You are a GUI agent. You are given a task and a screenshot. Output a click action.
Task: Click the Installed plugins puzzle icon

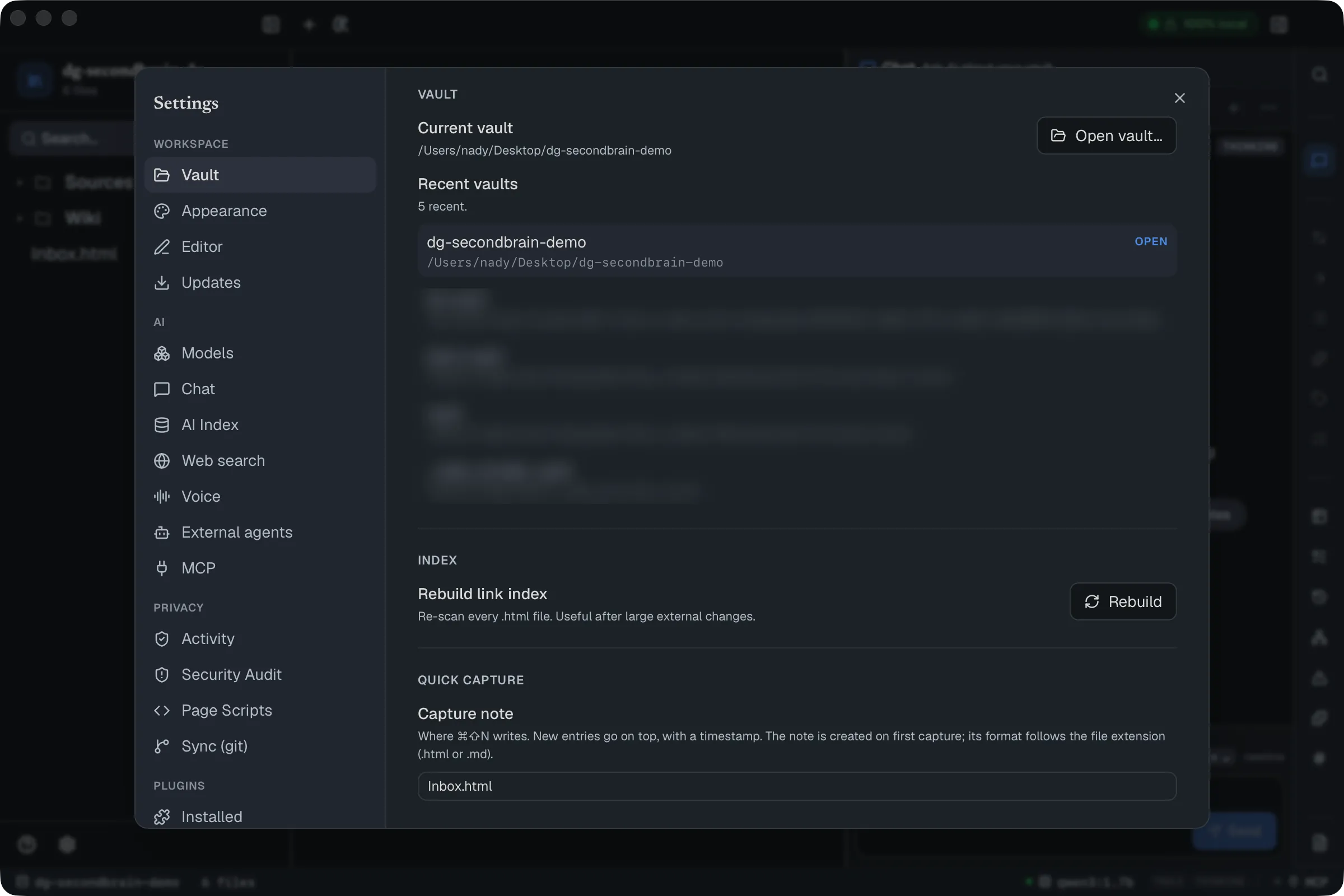(x=162, y=817)
